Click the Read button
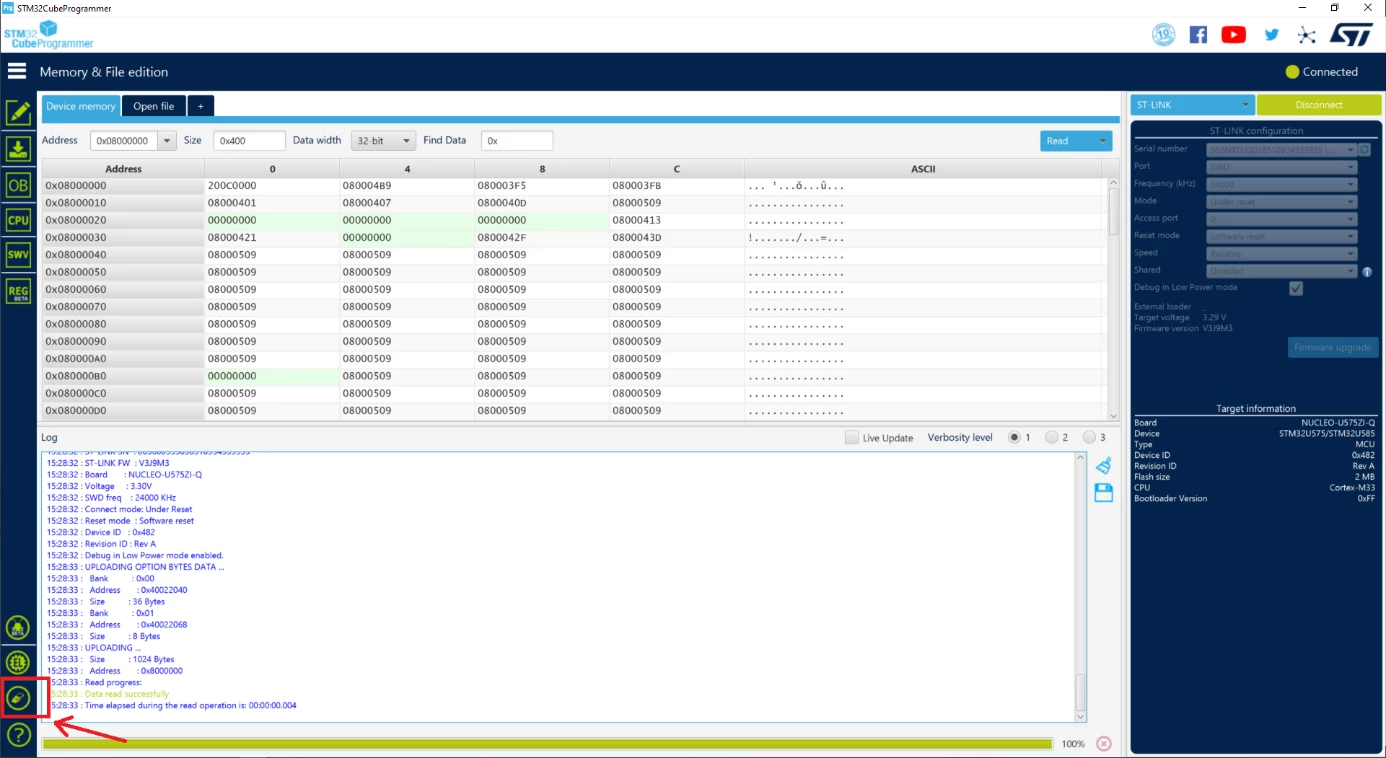This screenshot has width=1386, height=758. click(x=1067, y=141)
